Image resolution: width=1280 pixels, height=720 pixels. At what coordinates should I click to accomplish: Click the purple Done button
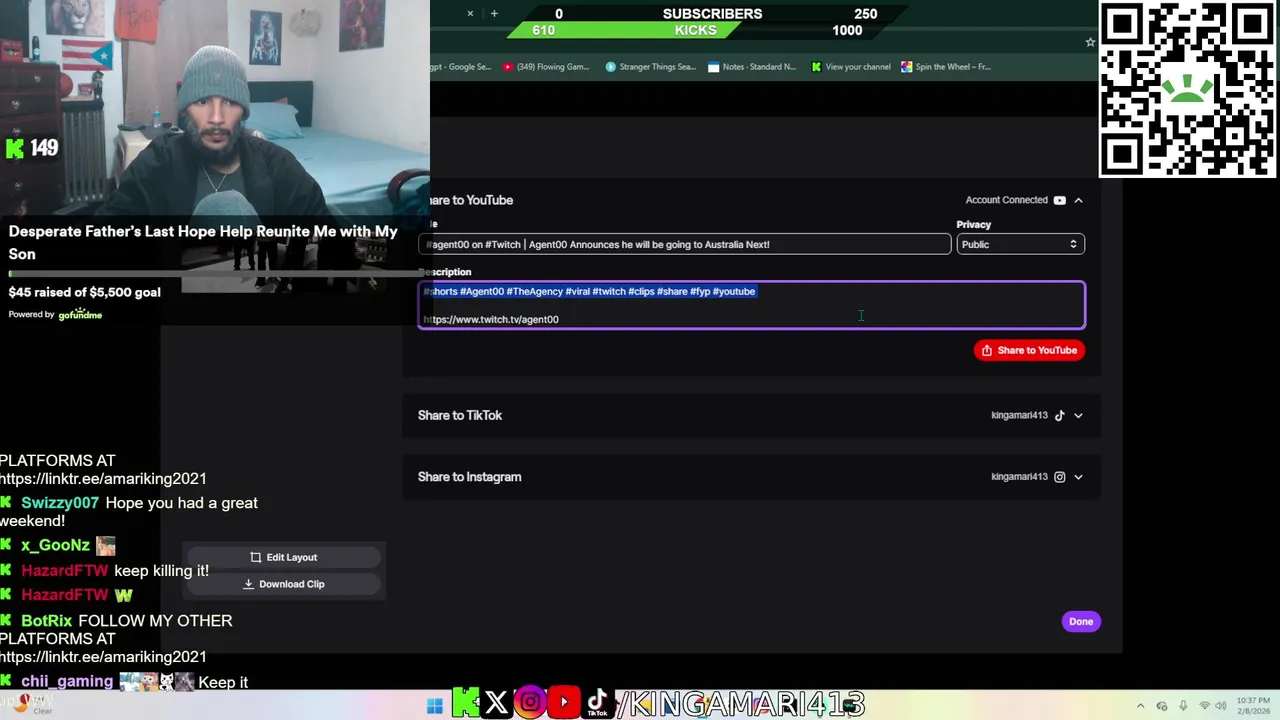tap(1081, 621)
